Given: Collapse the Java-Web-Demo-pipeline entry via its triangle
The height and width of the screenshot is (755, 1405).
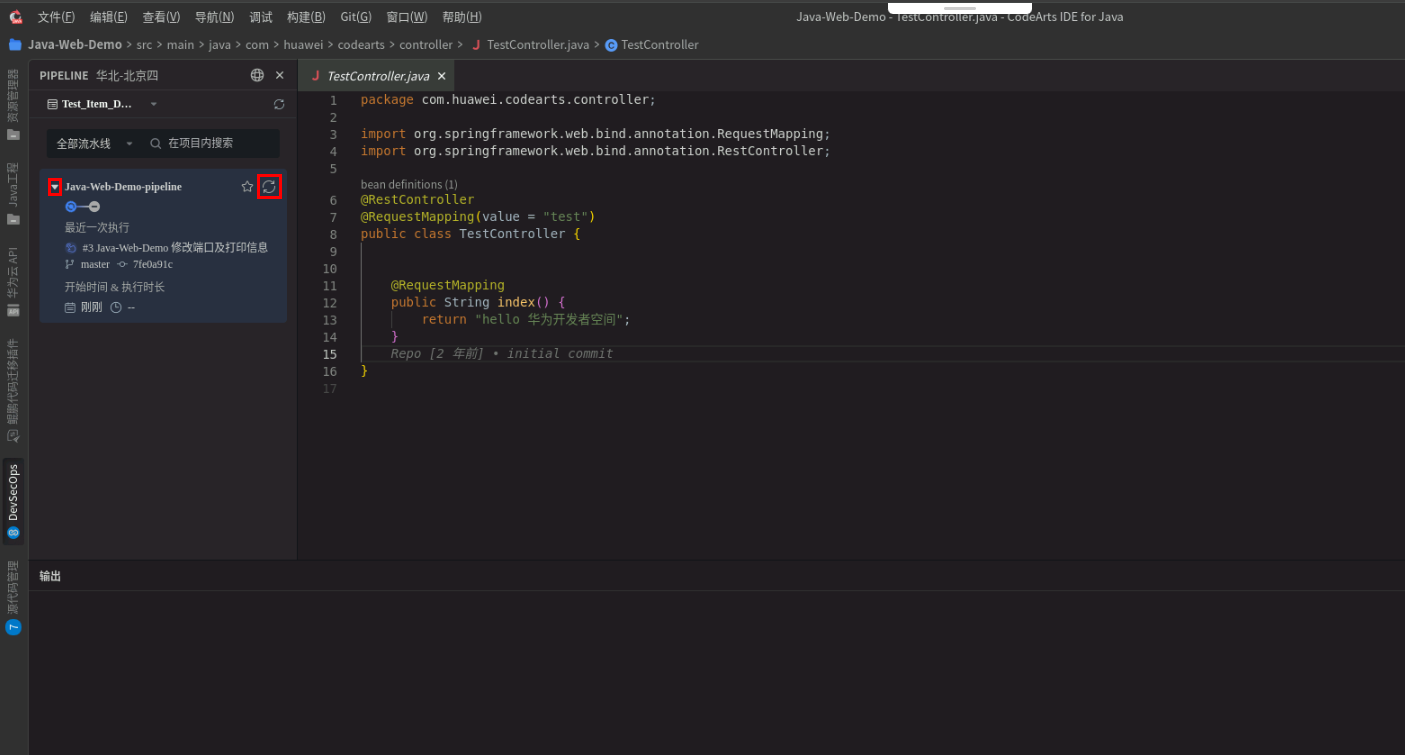Looking at the screenshot, I should (x=54, y=186).
